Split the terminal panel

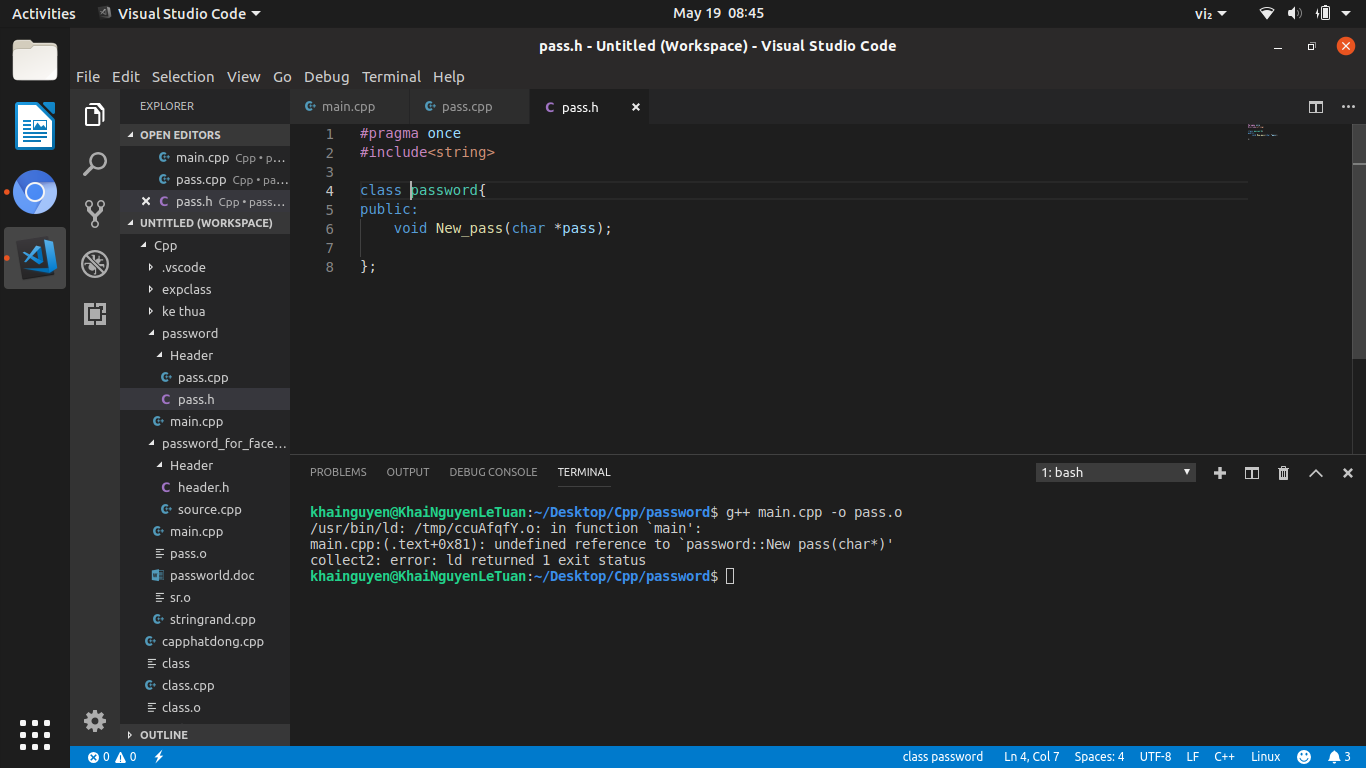[x=1251, y=473]
